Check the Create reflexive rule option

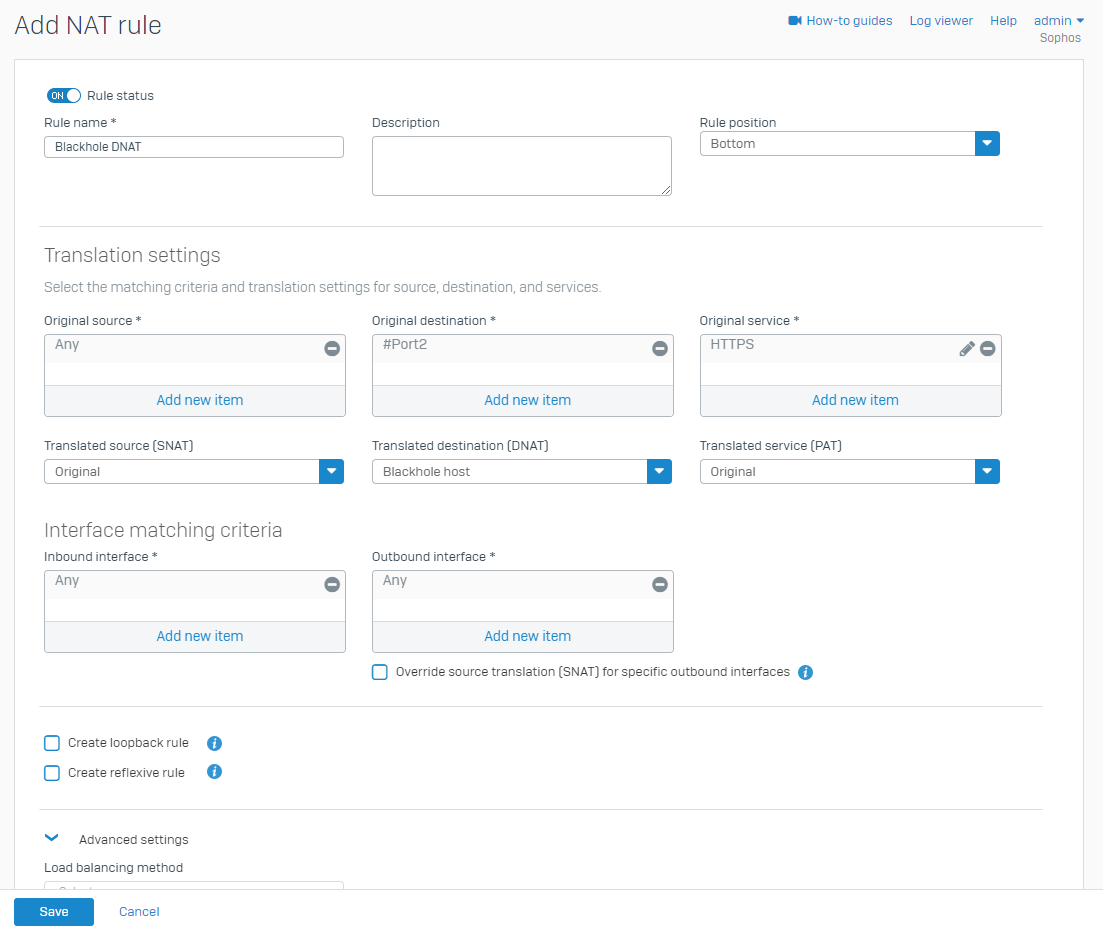point(51,772)
